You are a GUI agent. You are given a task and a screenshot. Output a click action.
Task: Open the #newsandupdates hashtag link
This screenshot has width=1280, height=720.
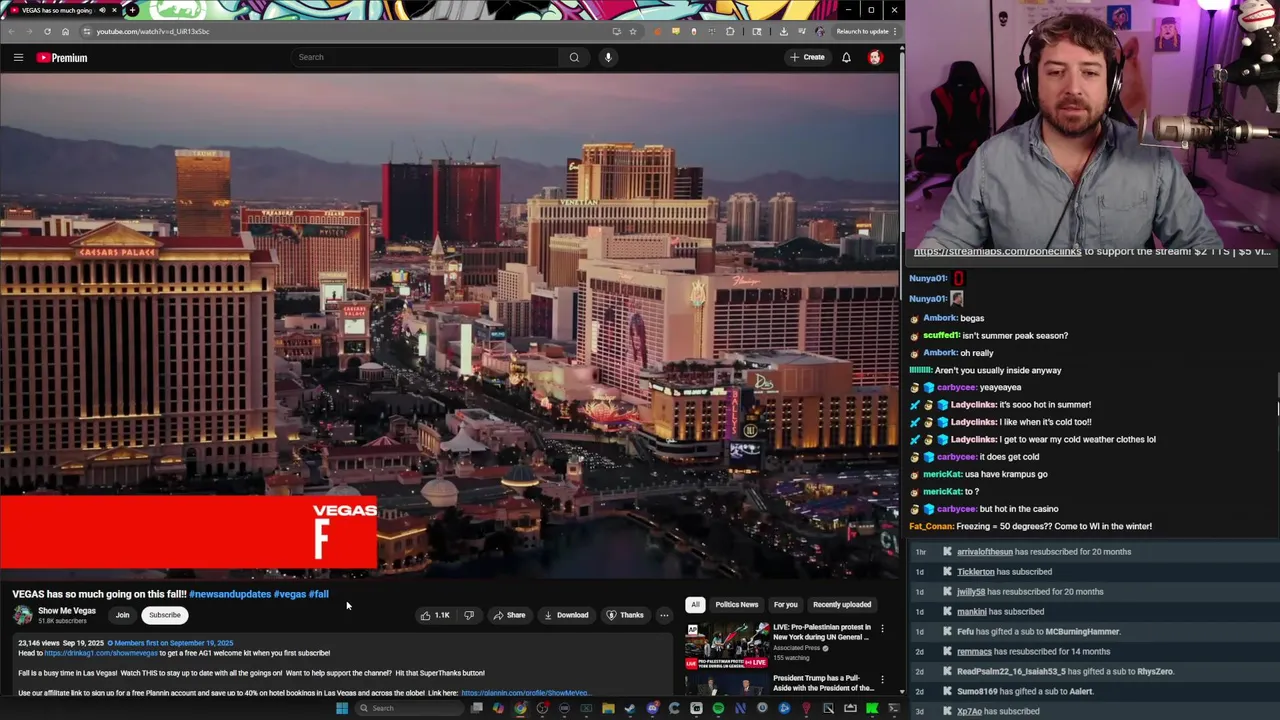230,594
